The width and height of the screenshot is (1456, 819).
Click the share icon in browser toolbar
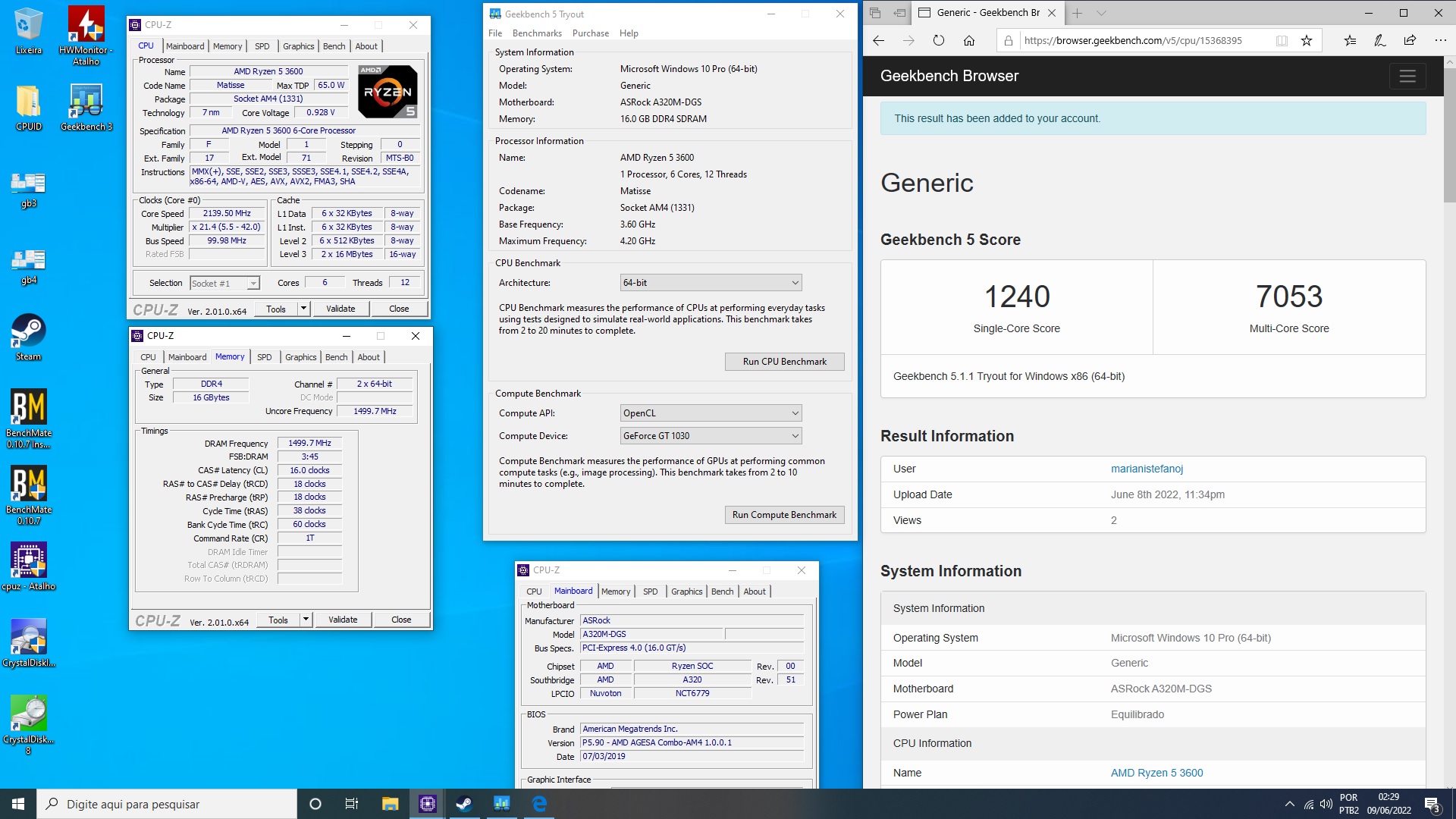(x=1410, y=41)
